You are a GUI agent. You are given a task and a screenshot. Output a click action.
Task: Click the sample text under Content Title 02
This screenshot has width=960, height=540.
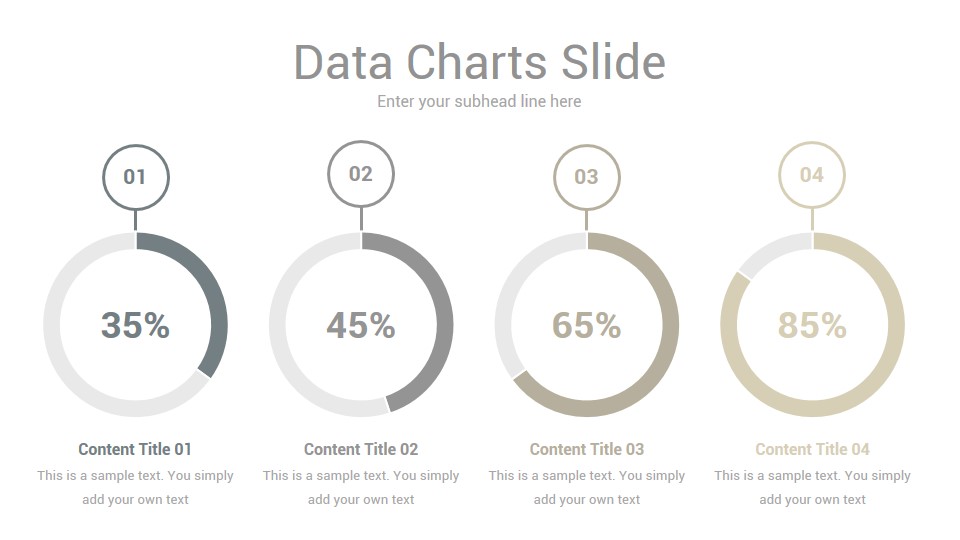pyautogui.click(x=361, y=487)
